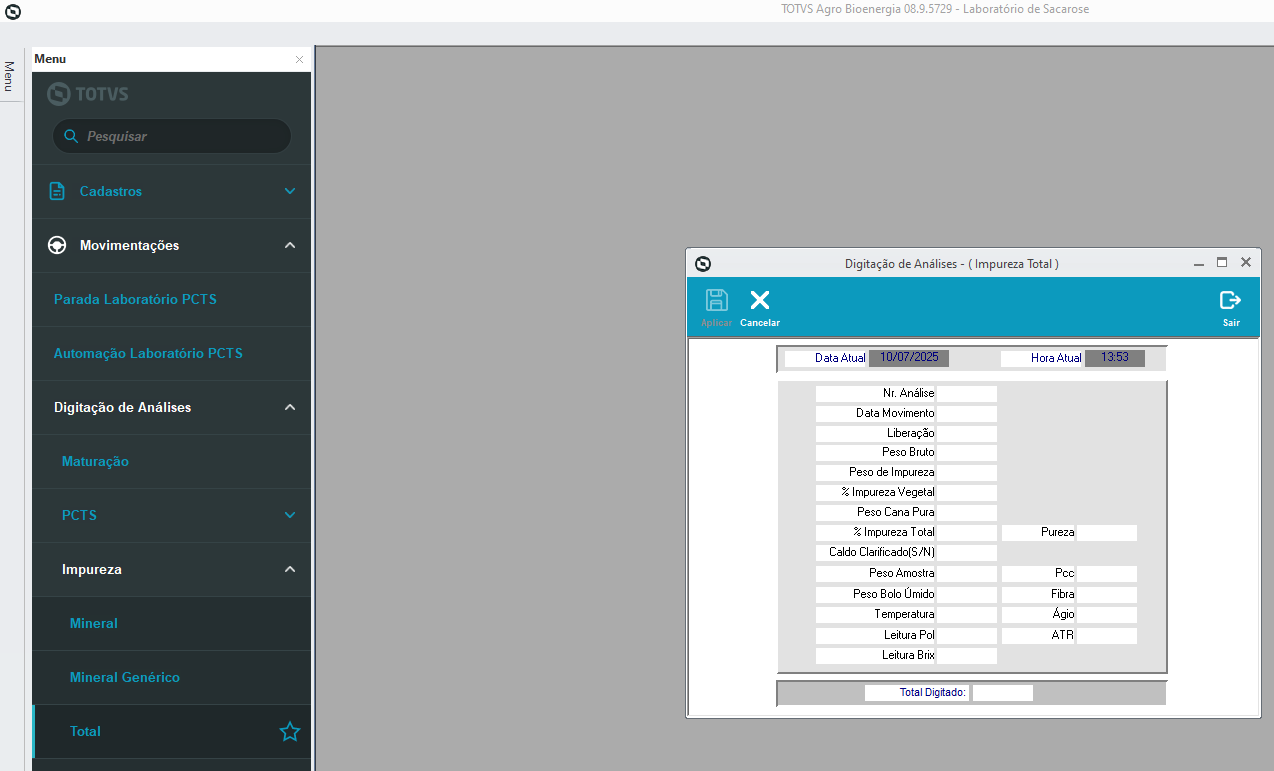
Task: Click the Sair exit icon
Action: 1230,300
